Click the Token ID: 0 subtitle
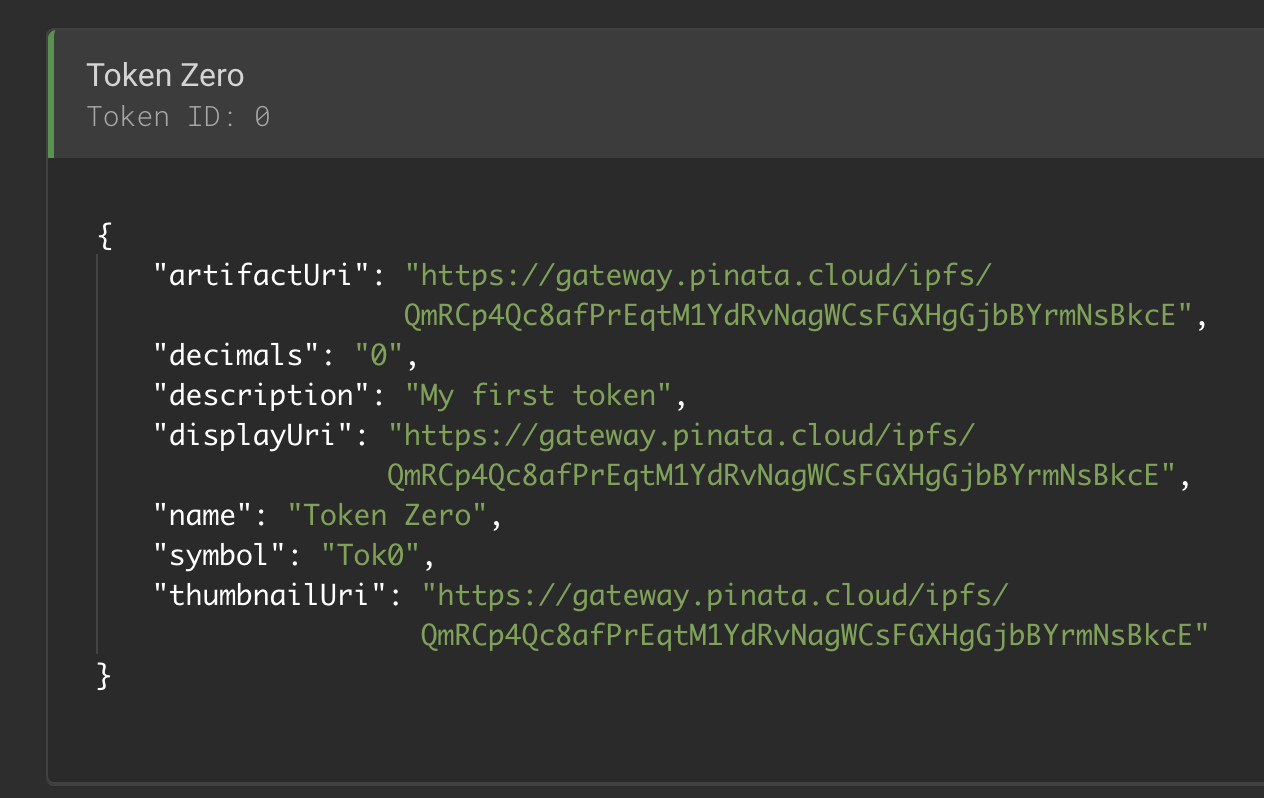The width and height of the screenshot is (1264, 798). pos(178,117)
